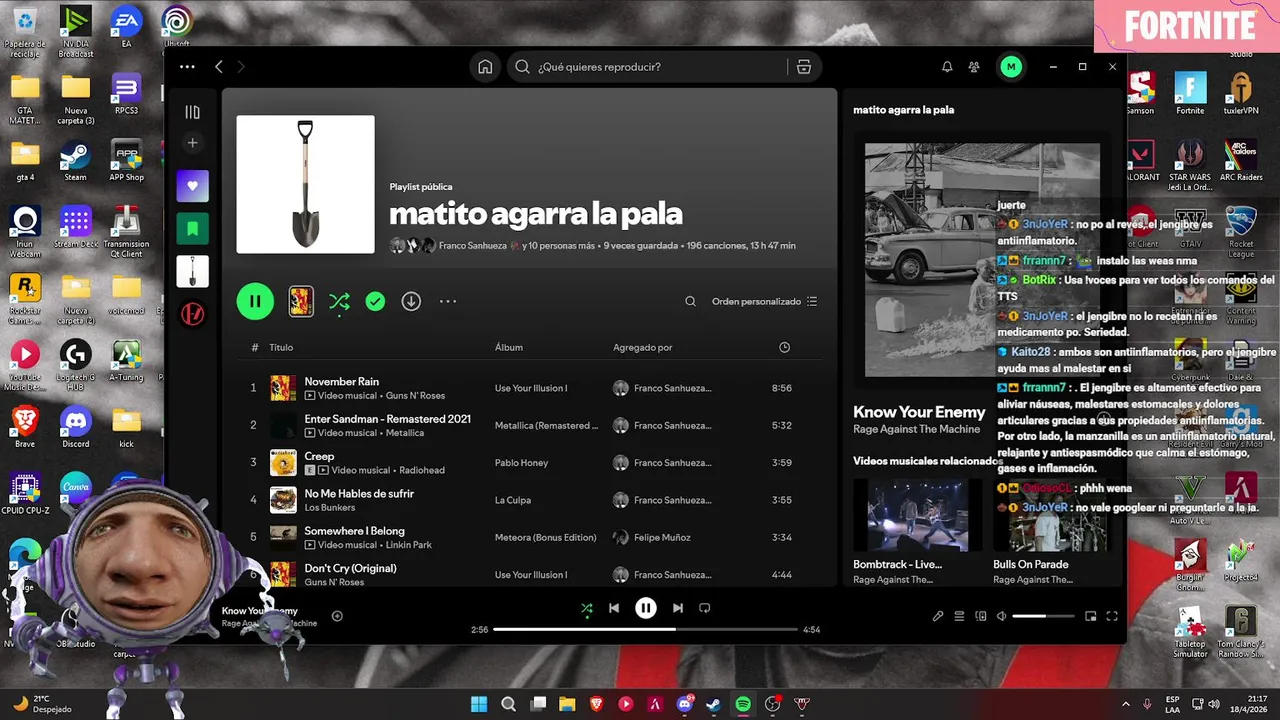Toggle repeat mode in the player
The image size is (1280, 720).
click(x=705, y=608)
